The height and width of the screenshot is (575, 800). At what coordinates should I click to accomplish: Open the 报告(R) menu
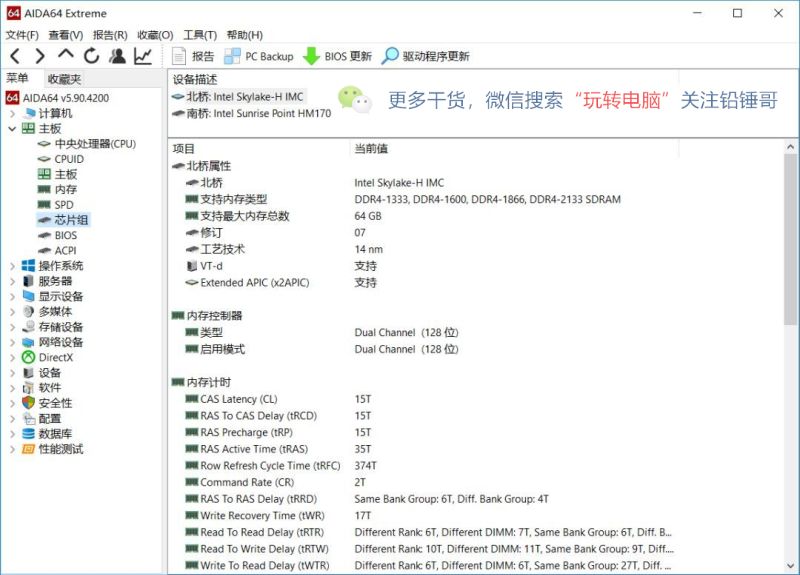110,35
